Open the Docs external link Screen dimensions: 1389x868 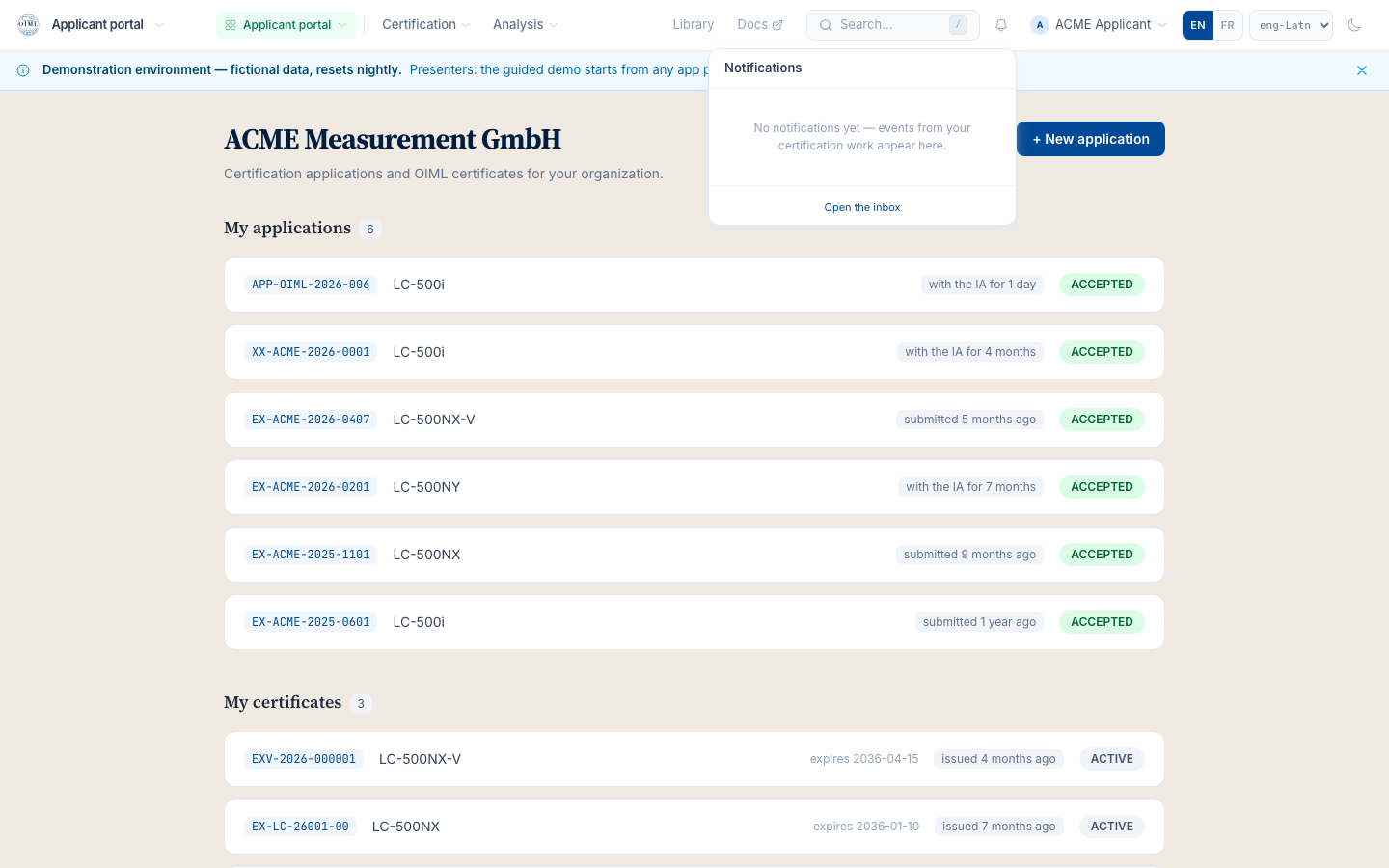pyautogui.click(x=760, y=25)
